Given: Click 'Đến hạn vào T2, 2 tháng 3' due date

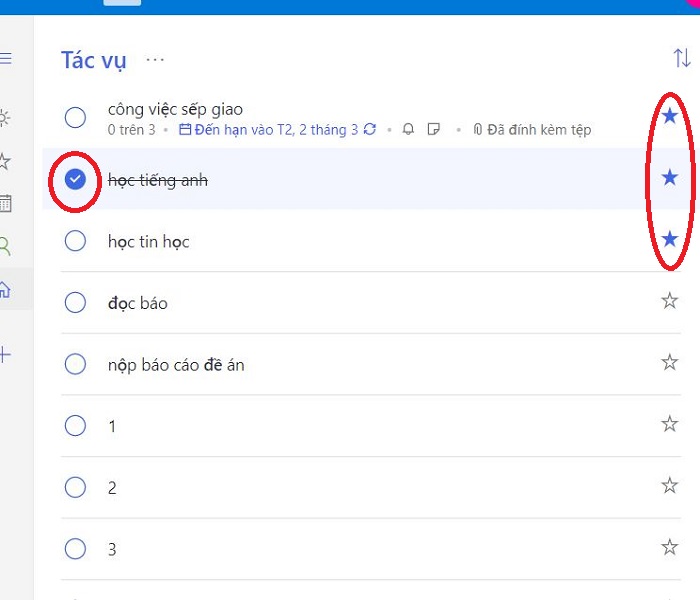Looking at the screenshot, I should click(276, 130).
